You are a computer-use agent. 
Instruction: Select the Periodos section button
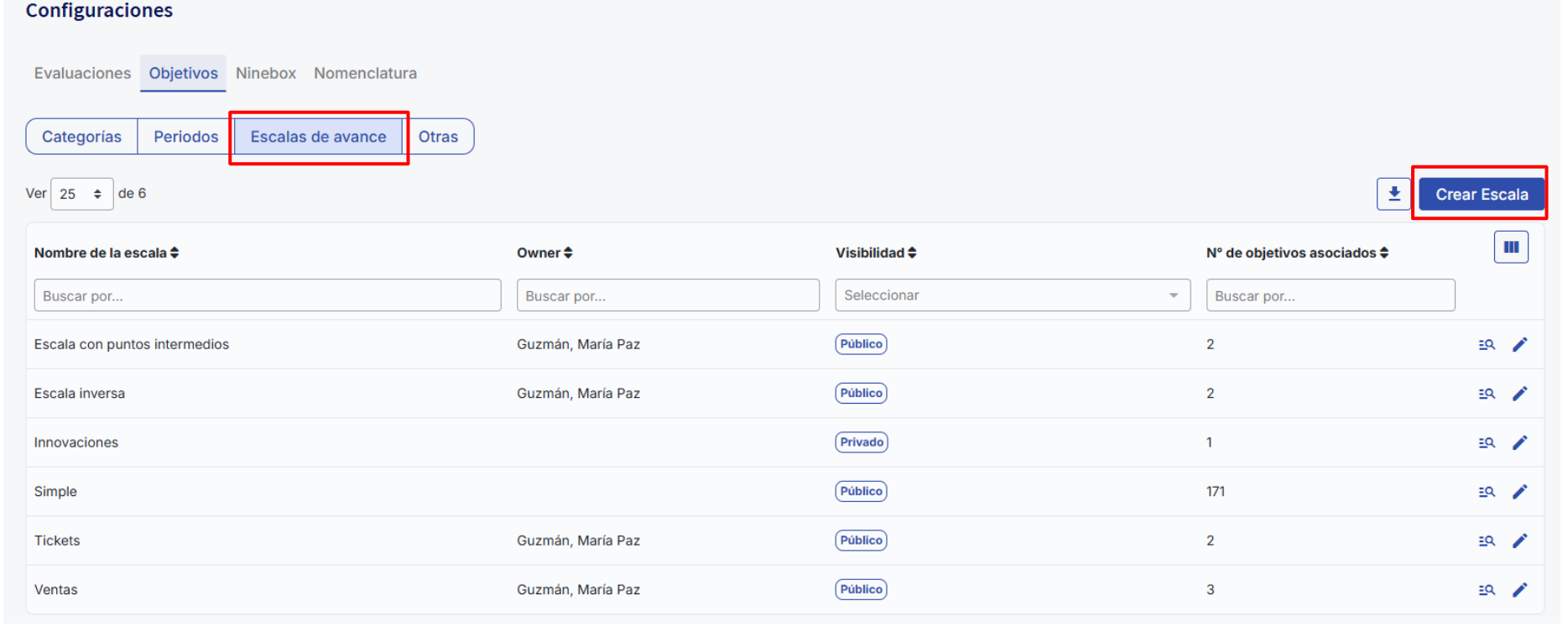(x=185, y=137)
